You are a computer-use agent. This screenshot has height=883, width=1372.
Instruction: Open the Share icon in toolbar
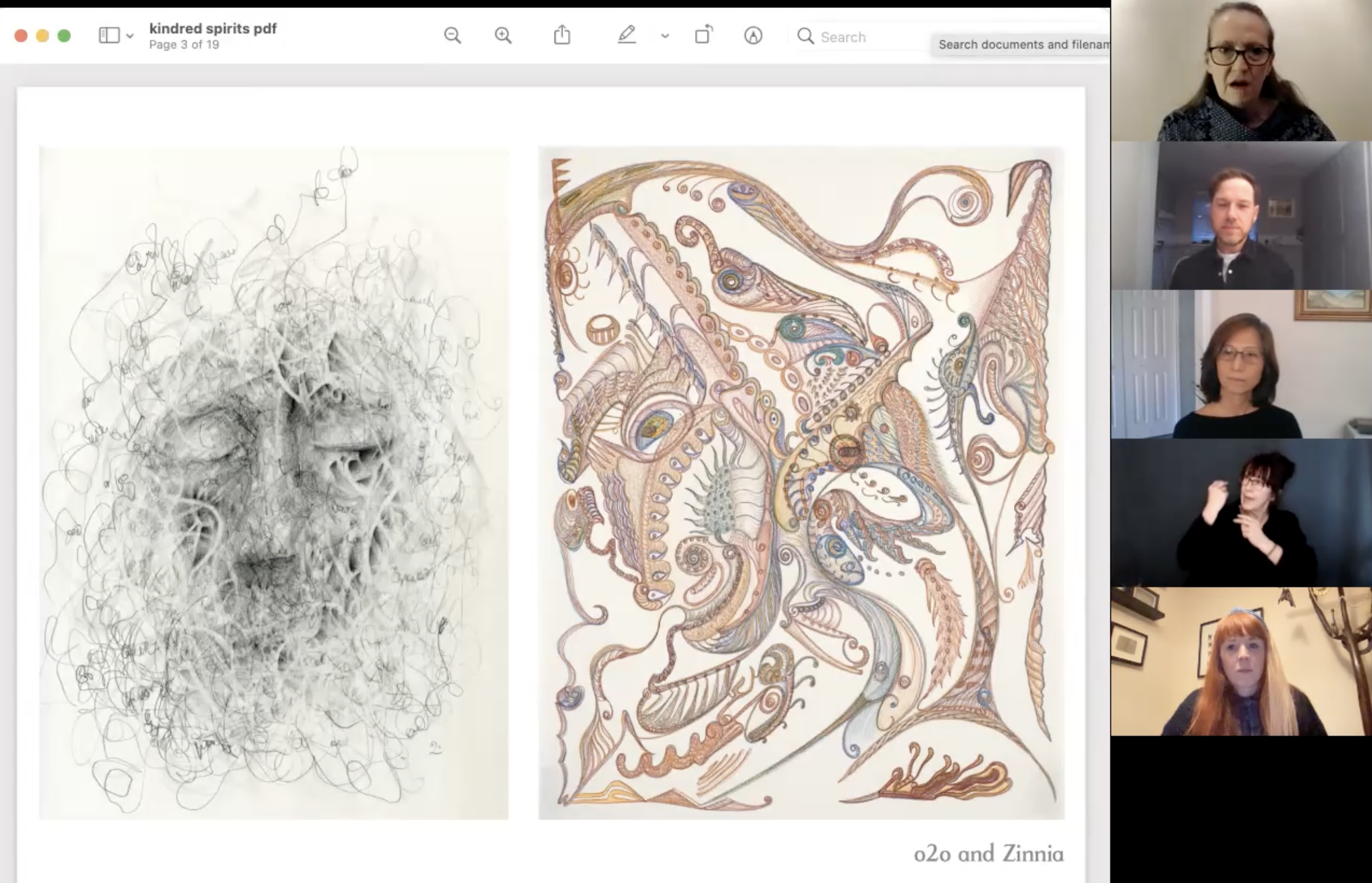coord(562,36)
